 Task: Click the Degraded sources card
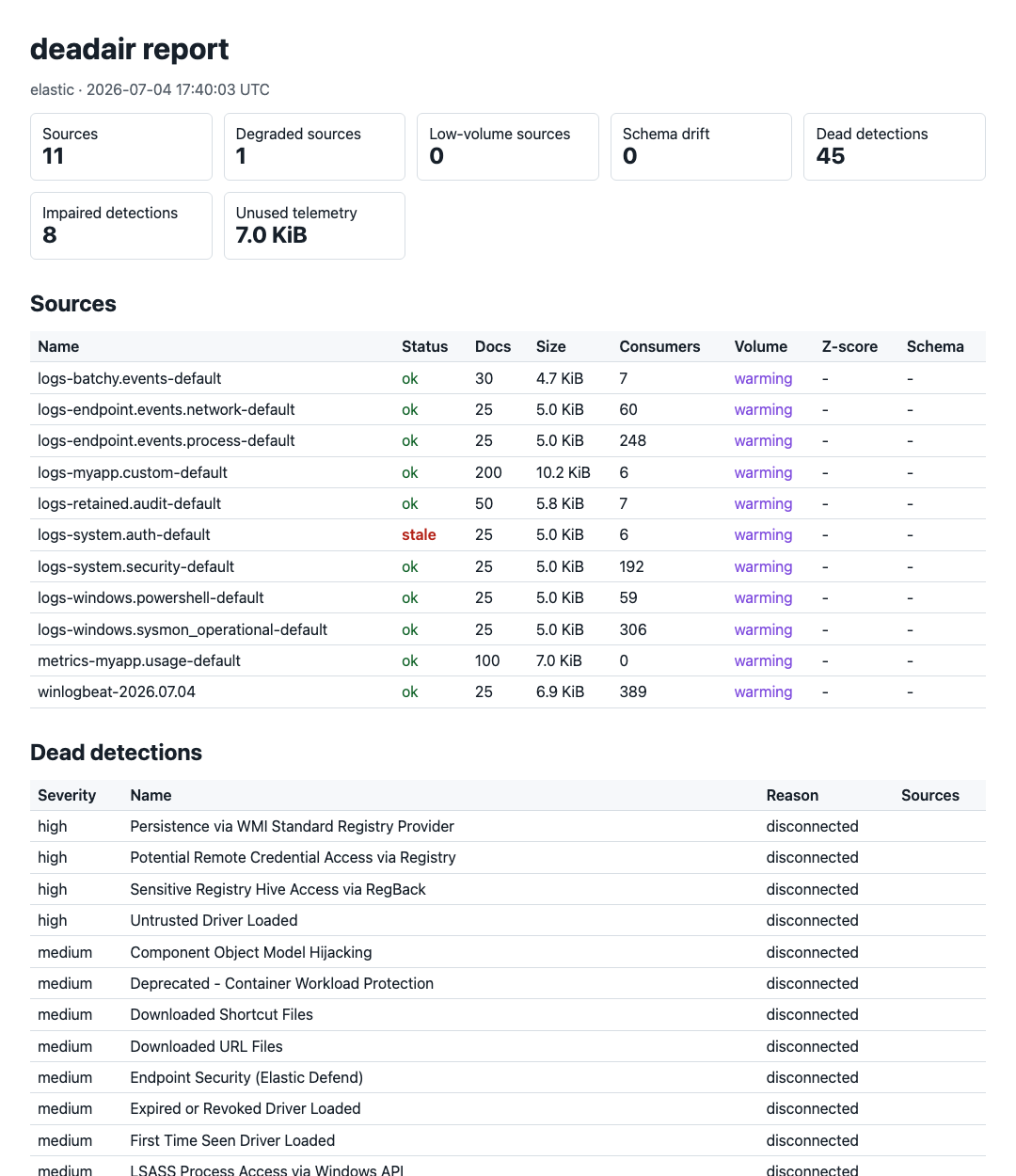click(x=314, y=147)
